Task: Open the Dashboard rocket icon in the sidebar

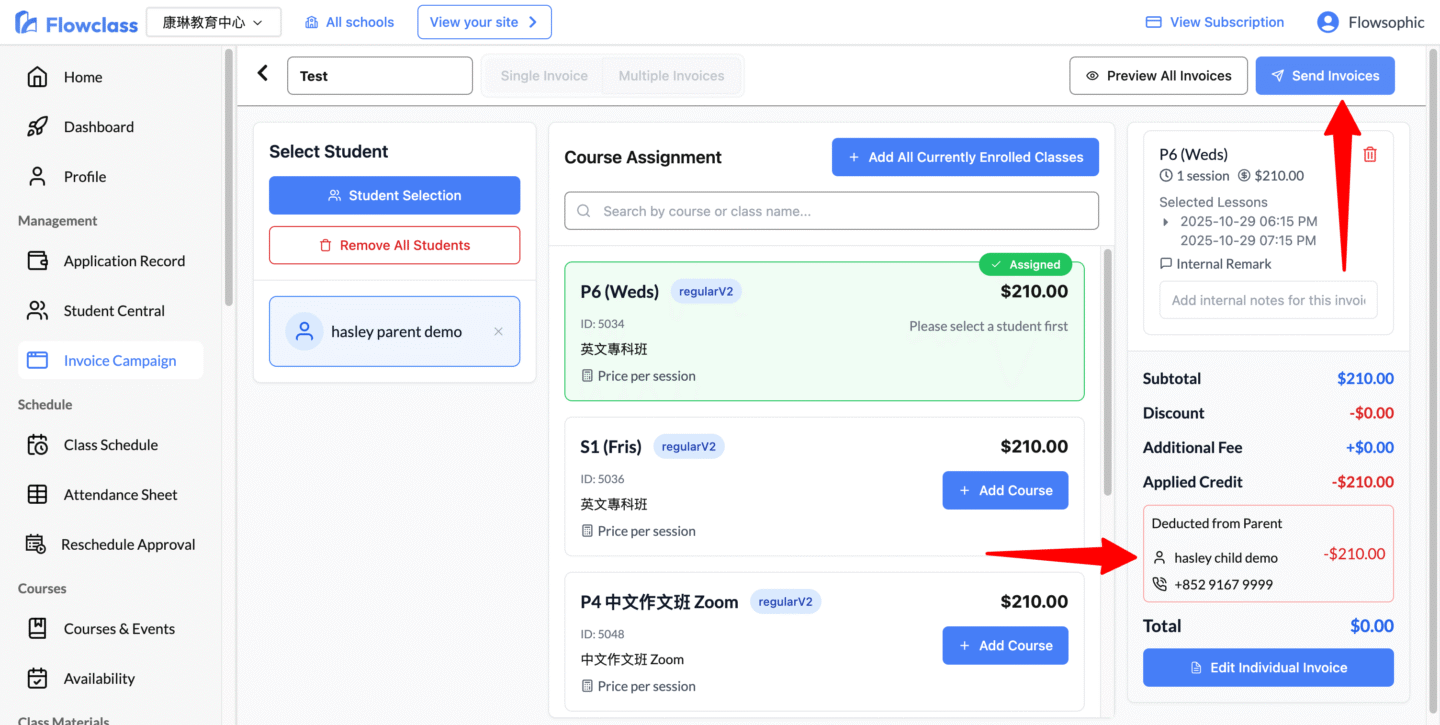Action: (37, 127)
